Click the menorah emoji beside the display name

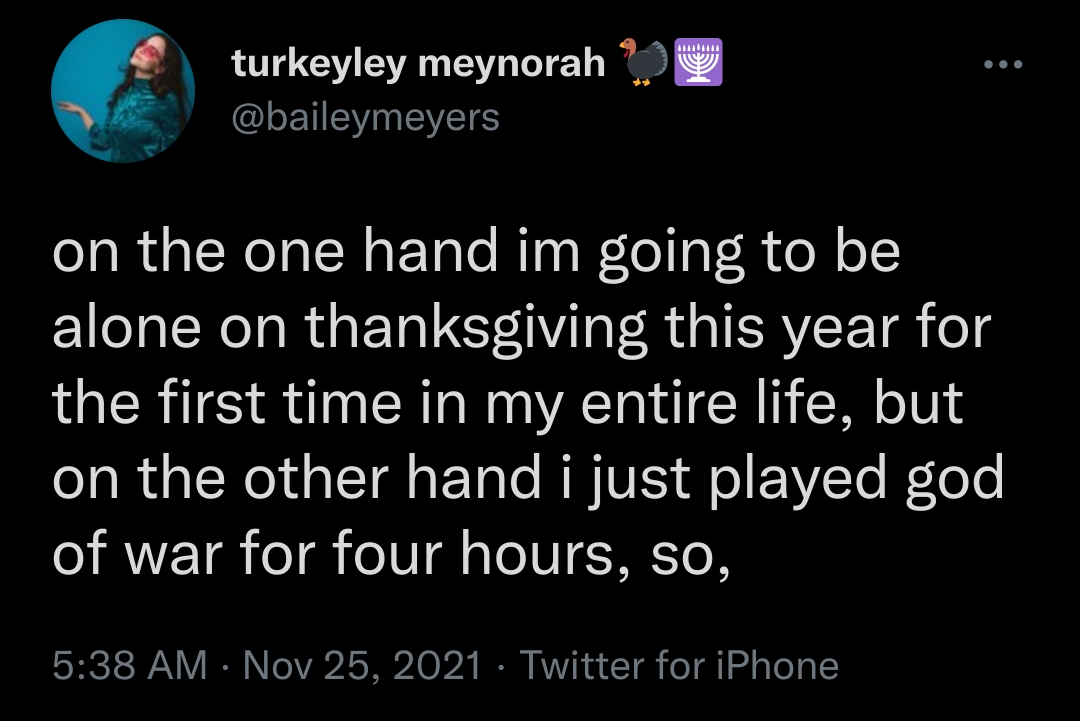pos(699,63)
